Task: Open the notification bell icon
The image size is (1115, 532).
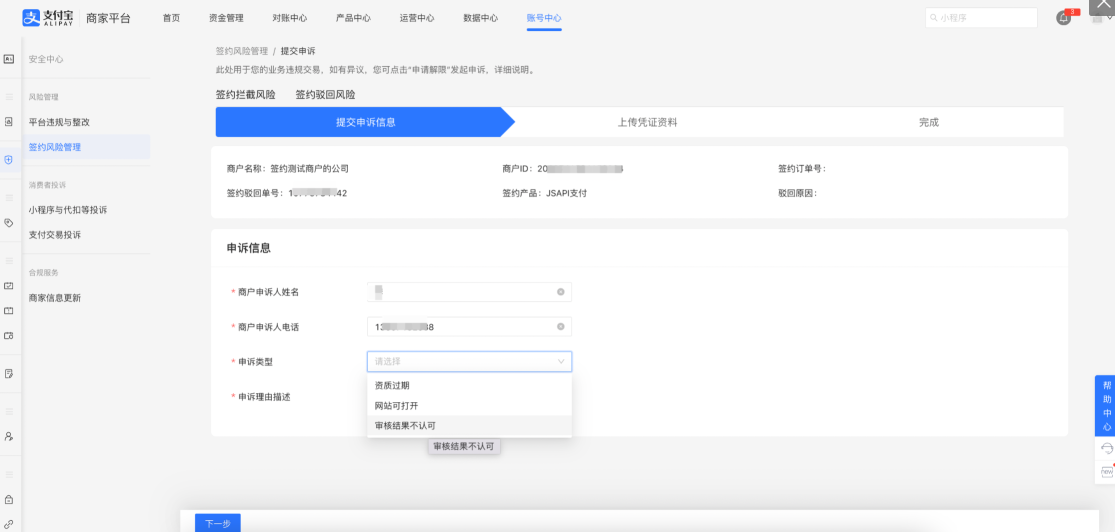Action: coord(1064,18)
